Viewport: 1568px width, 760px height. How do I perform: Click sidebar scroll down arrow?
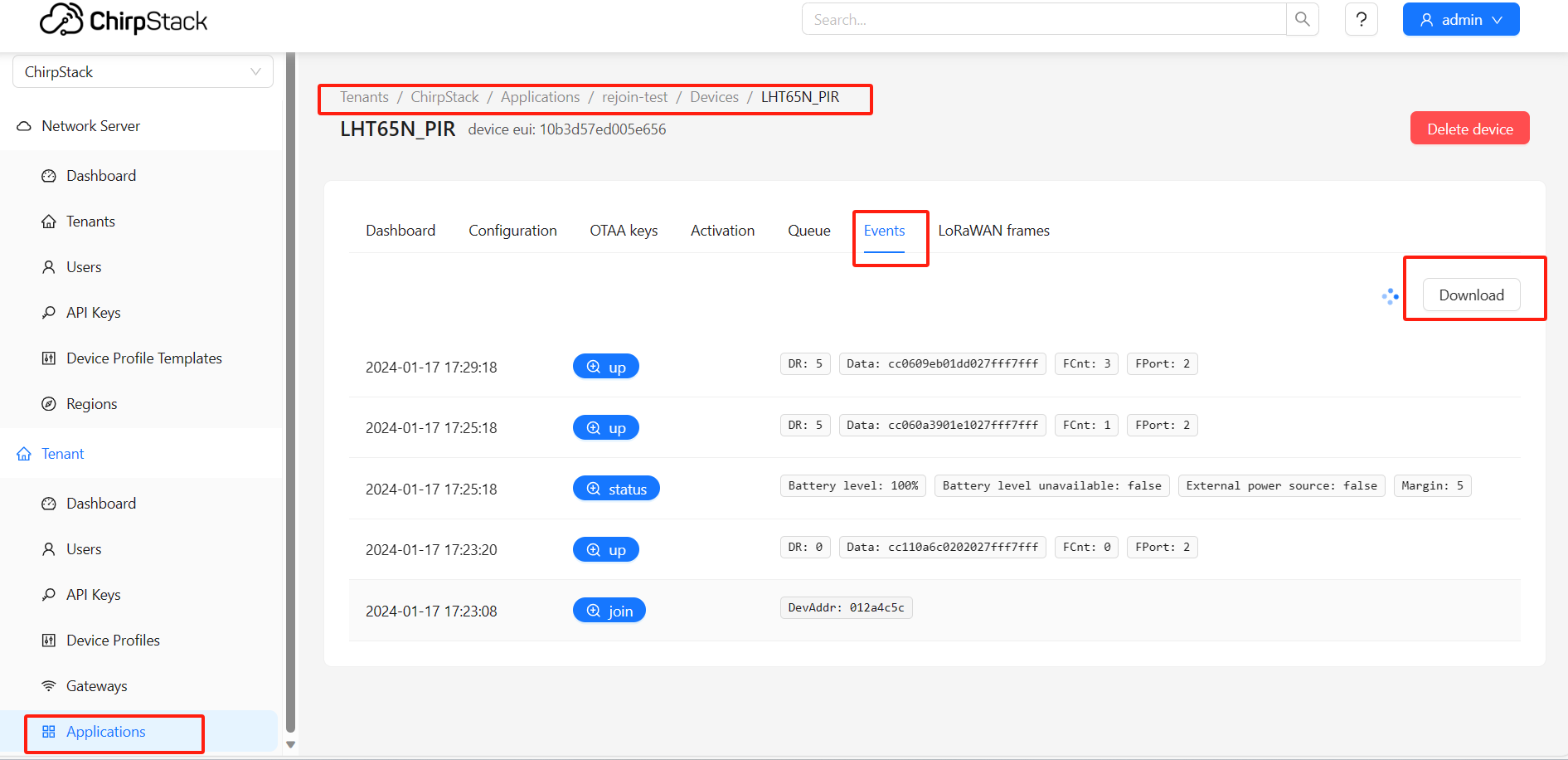tap(290, 745)
